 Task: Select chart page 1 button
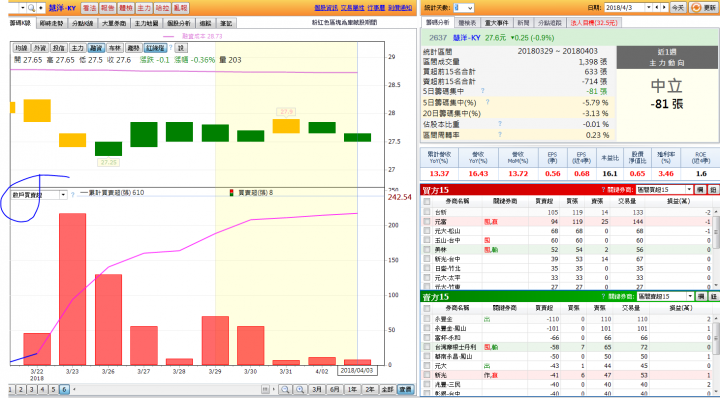point(10,389)
